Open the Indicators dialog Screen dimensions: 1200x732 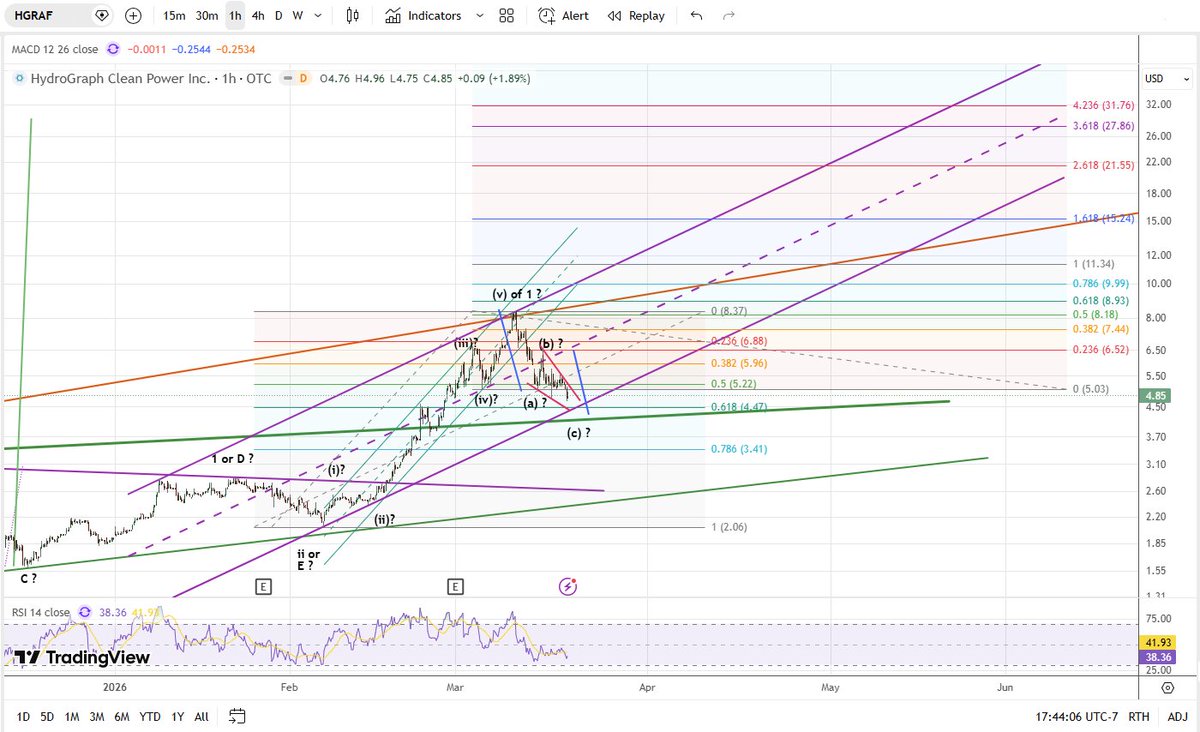[x=422, y=16]
